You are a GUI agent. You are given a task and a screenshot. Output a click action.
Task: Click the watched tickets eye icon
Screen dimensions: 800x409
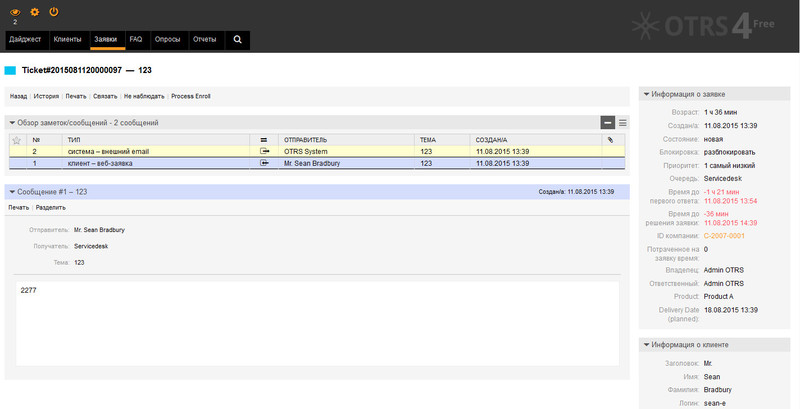(x=15, y=12)
